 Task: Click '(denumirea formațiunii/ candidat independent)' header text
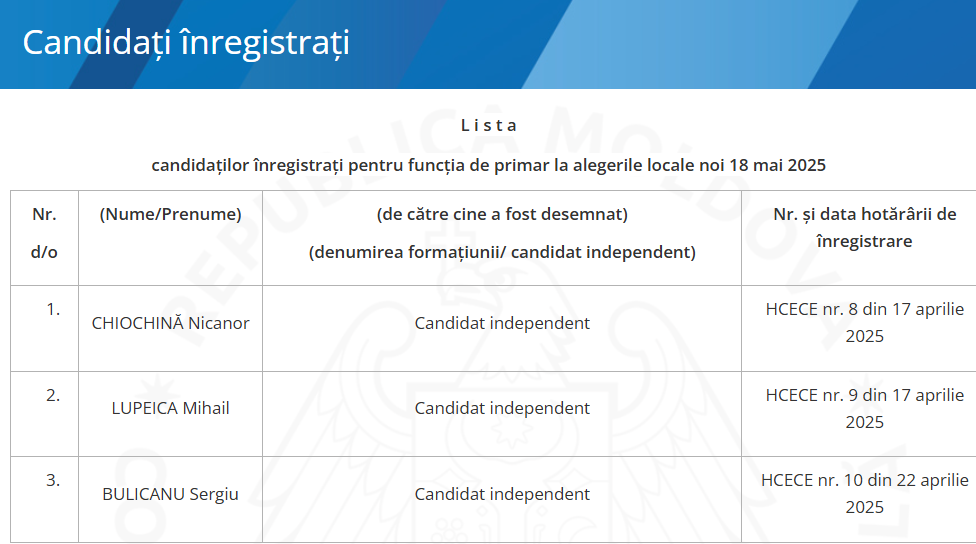coord(502,252)
